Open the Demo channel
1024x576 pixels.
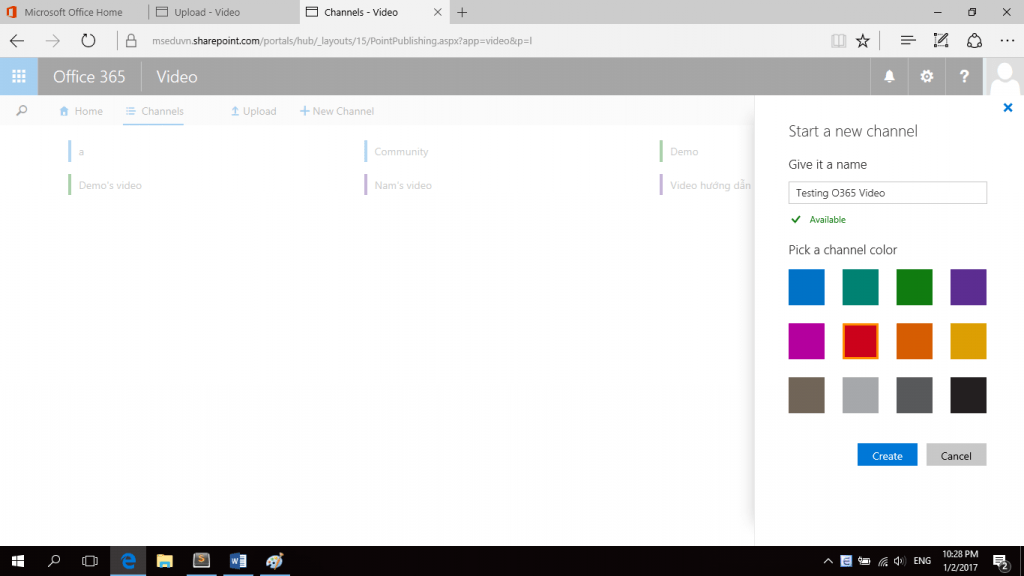684,152
